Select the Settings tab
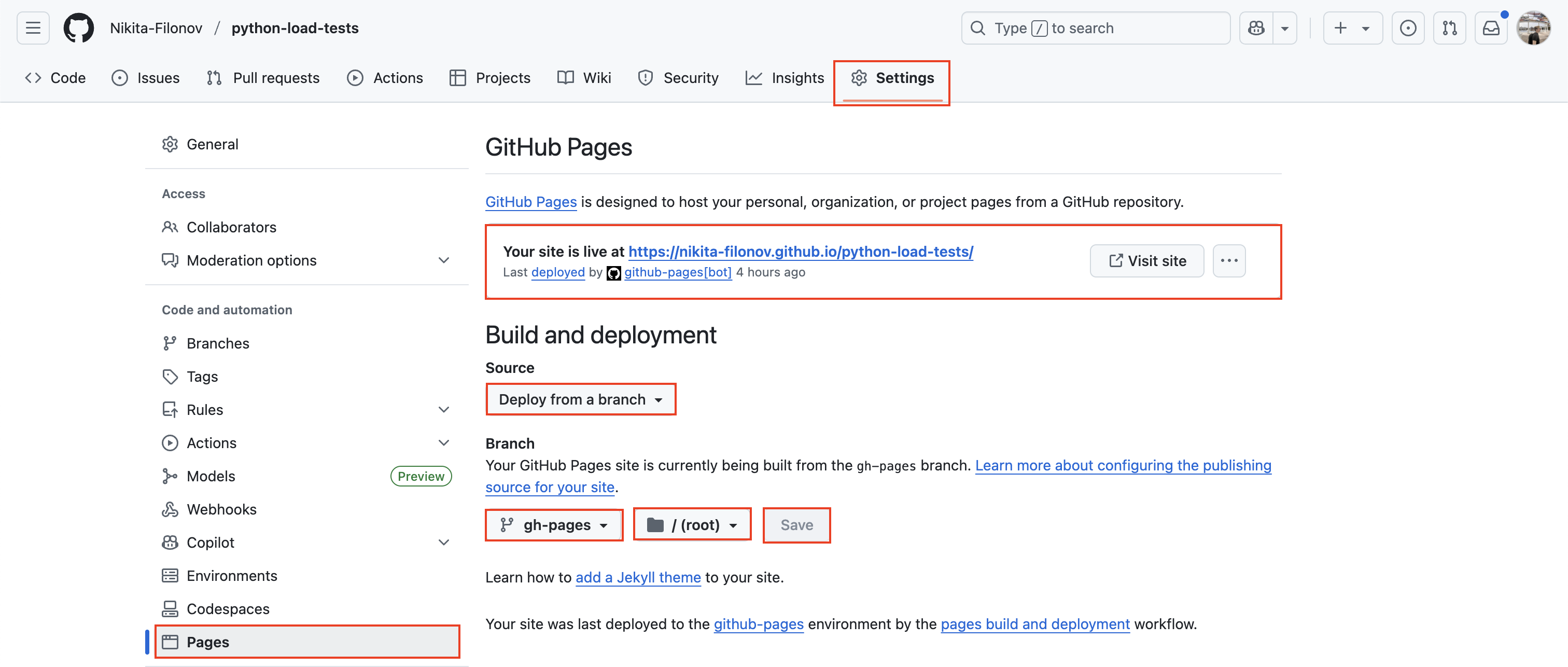This screenshot has width=1568, height=667. click(892, 78)
